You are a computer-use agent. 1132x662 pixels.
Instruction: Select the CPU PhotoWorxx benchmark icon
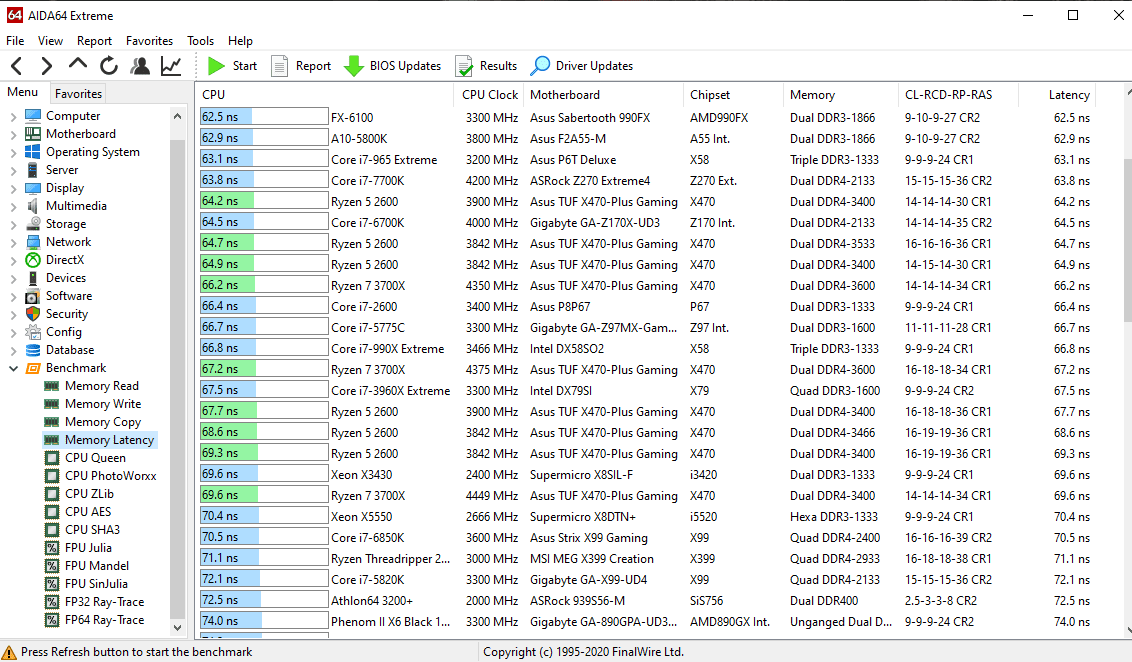51,476
